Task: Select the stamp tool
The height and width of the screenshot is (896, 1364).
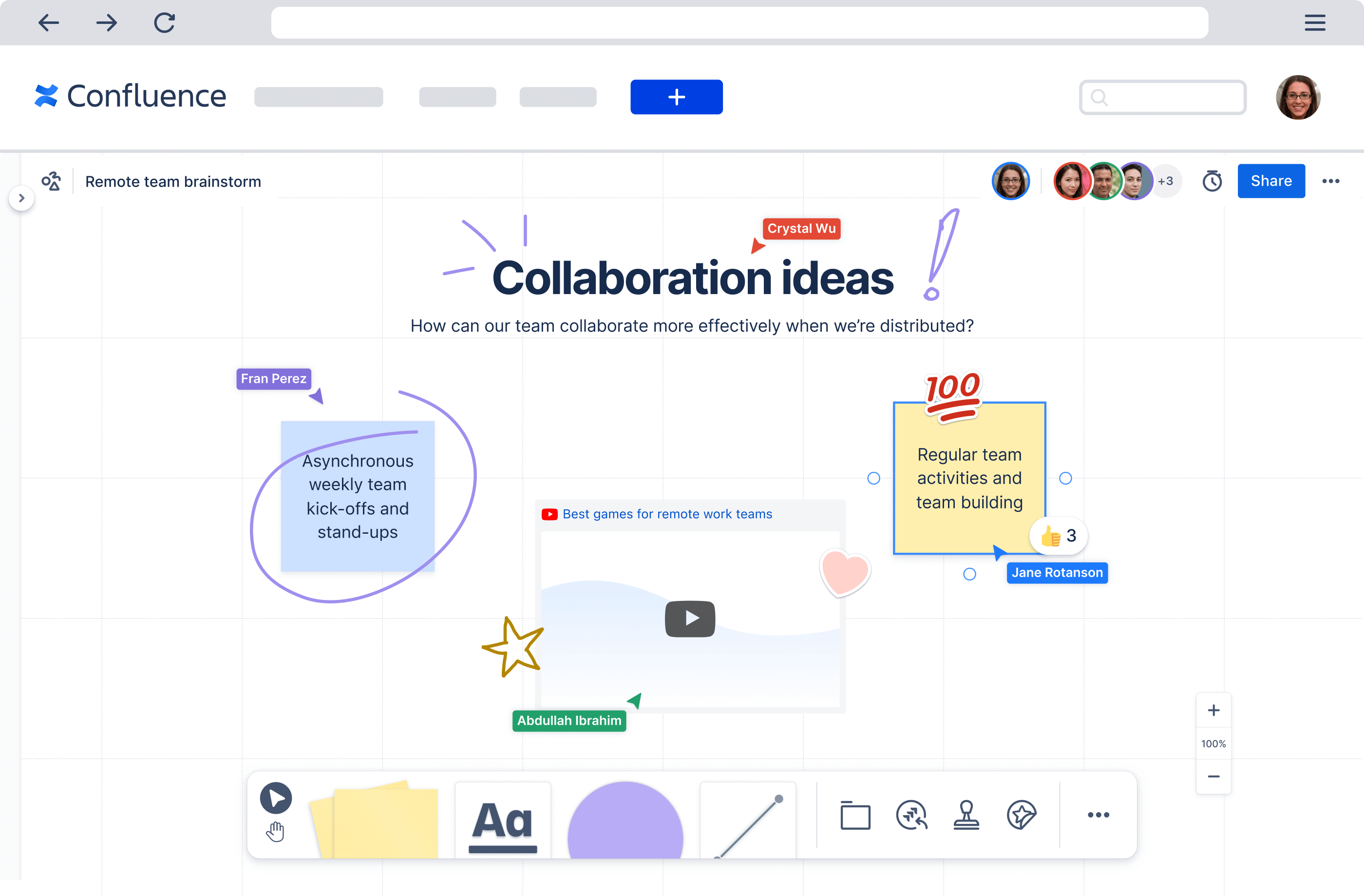Action: tap(966, 814)
